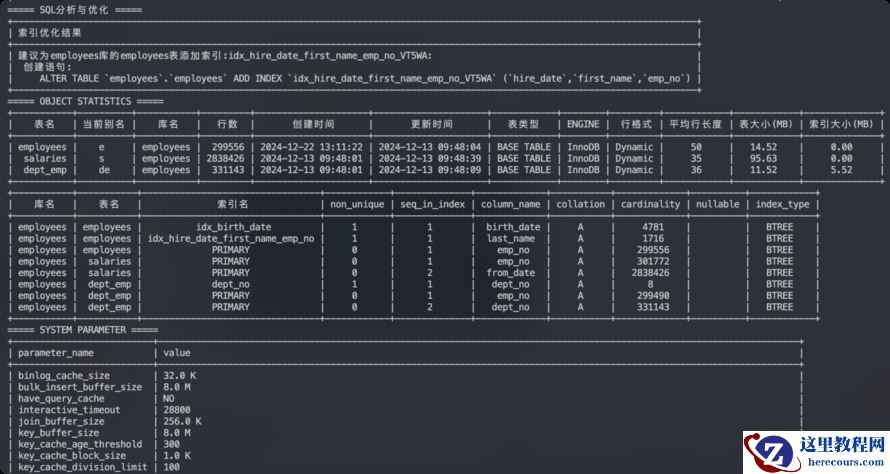Click the 'column_name' column header

pyautogui.click(x=510, y=204)
